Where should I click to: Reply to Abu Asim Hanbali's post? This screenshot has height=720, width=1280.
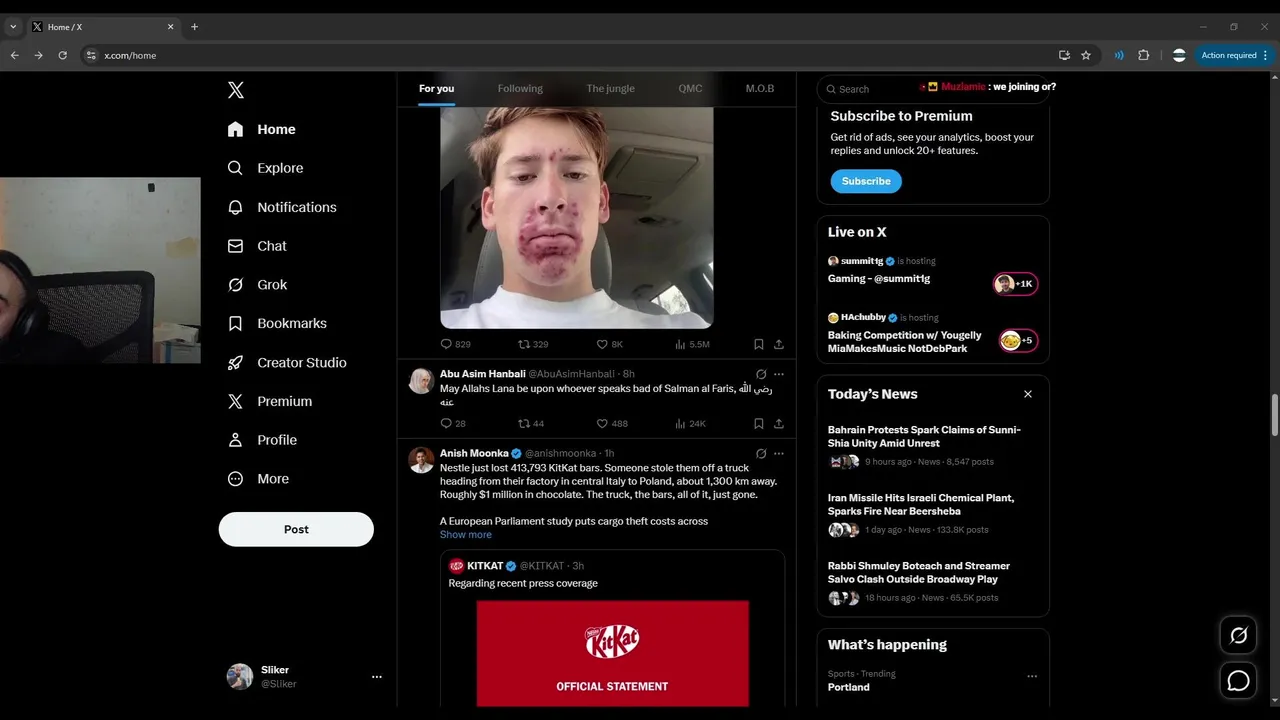click(453, 424)
